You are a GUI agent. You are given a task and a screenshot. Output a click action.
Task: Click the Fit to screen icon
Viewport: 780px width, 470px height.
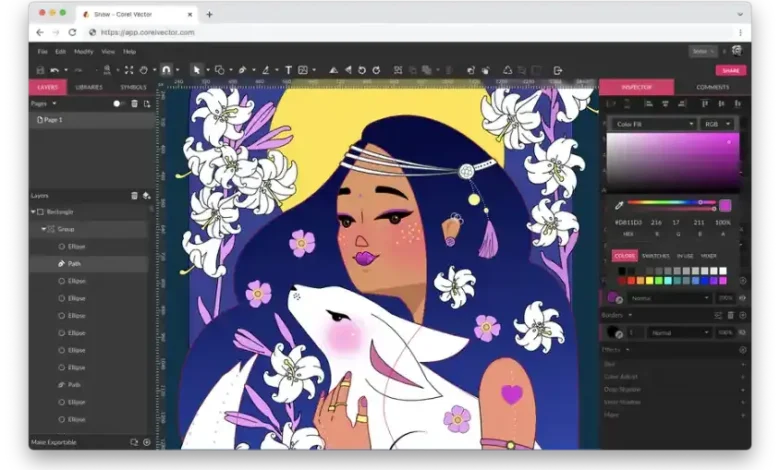pyautogui.click(x=129, y=70)
